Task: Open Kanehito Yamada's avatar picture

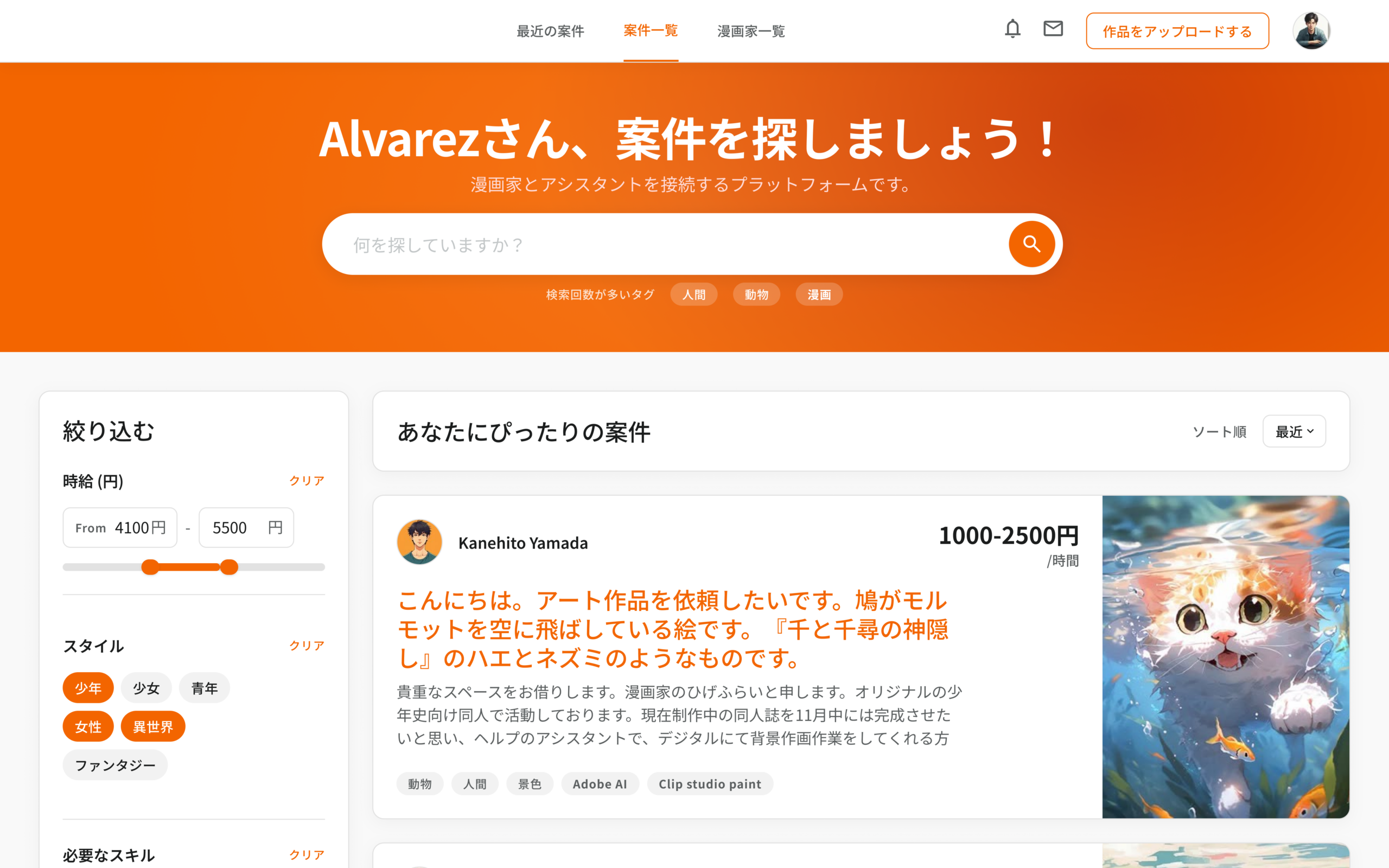Action: tap(419, 542)
